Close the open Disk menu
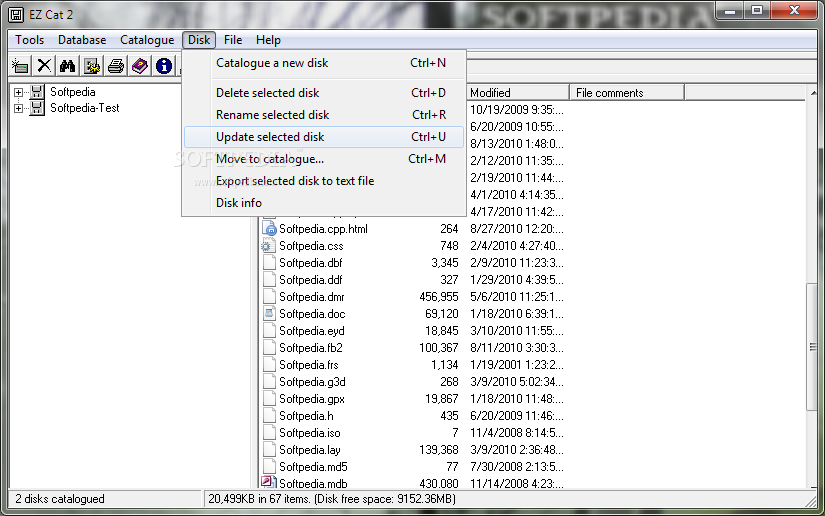Viewport: 825px width, 516px height. point(199,40)
